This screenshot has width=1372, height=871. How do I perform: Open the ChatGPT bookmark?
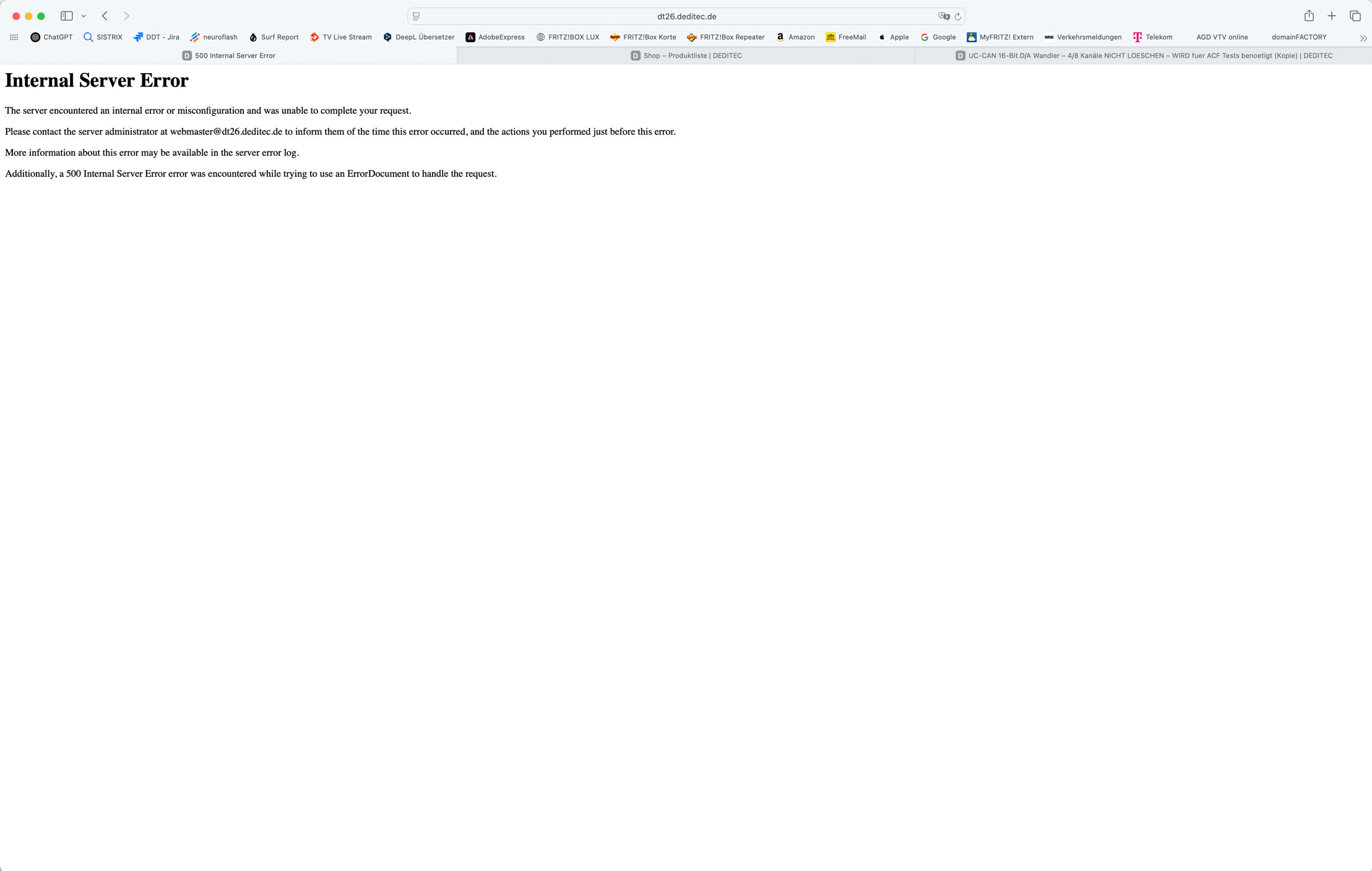(x=51, y=37)
